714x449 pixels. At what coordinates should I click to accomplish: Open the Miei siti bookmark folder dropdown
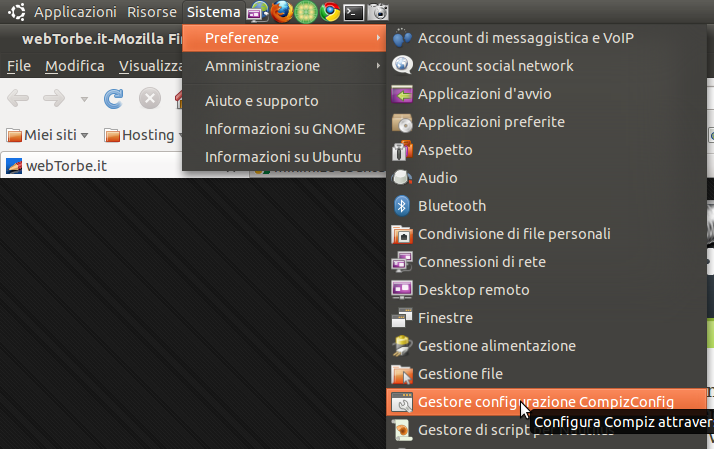47,135
